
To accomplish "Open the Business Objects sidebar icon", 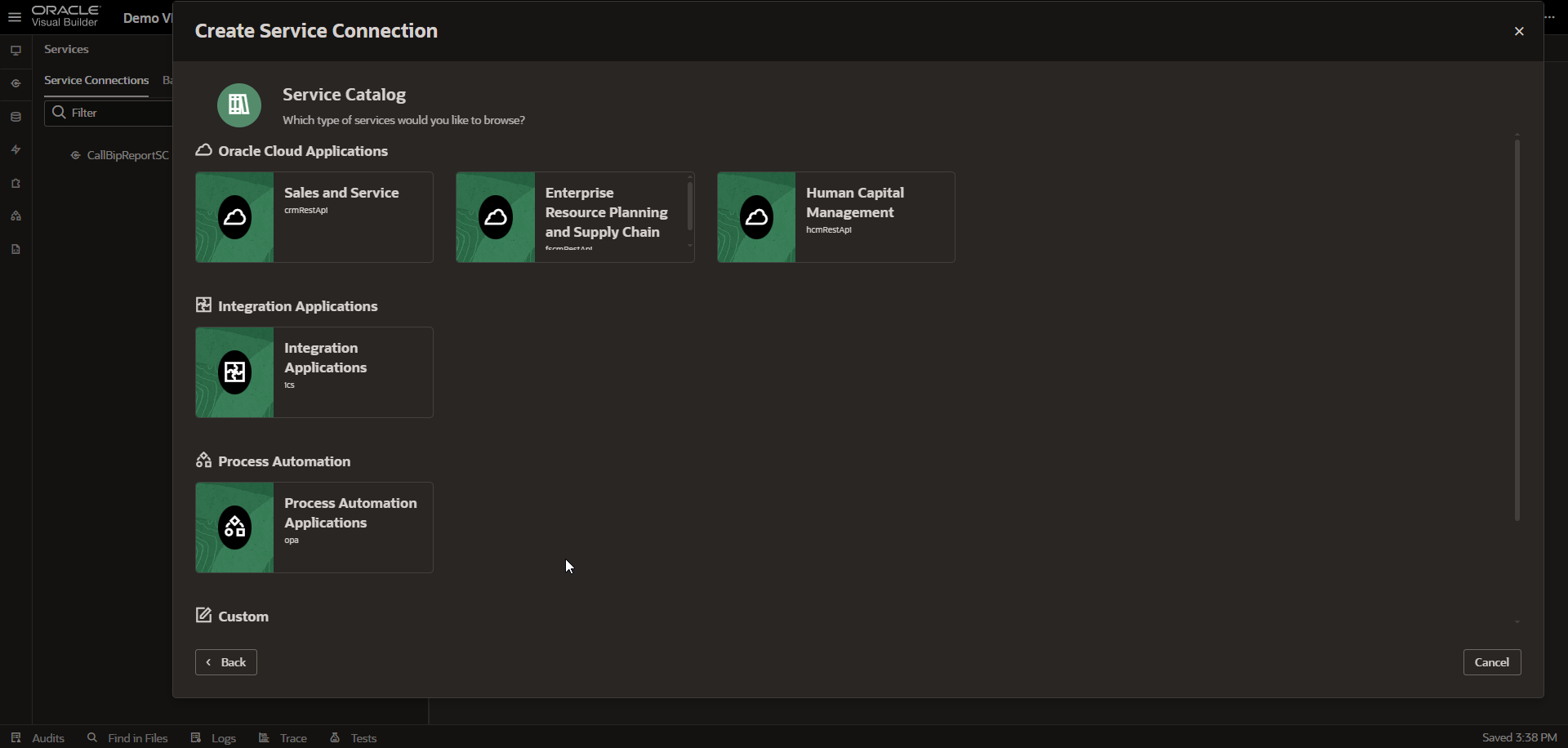I will [16, 117].
